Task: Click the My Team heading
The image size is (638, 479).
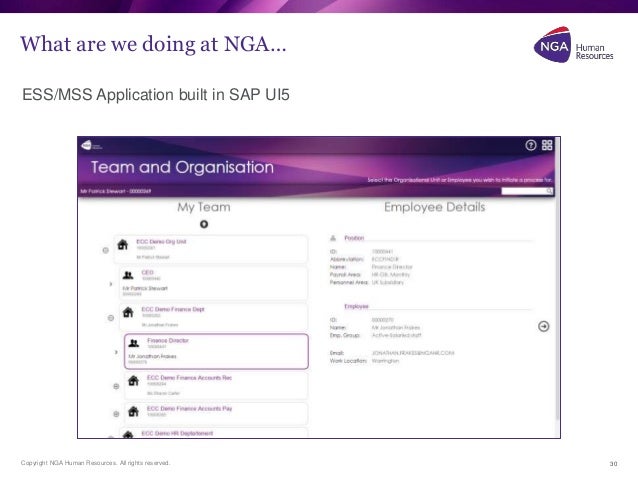Action: tap(204, 207)
